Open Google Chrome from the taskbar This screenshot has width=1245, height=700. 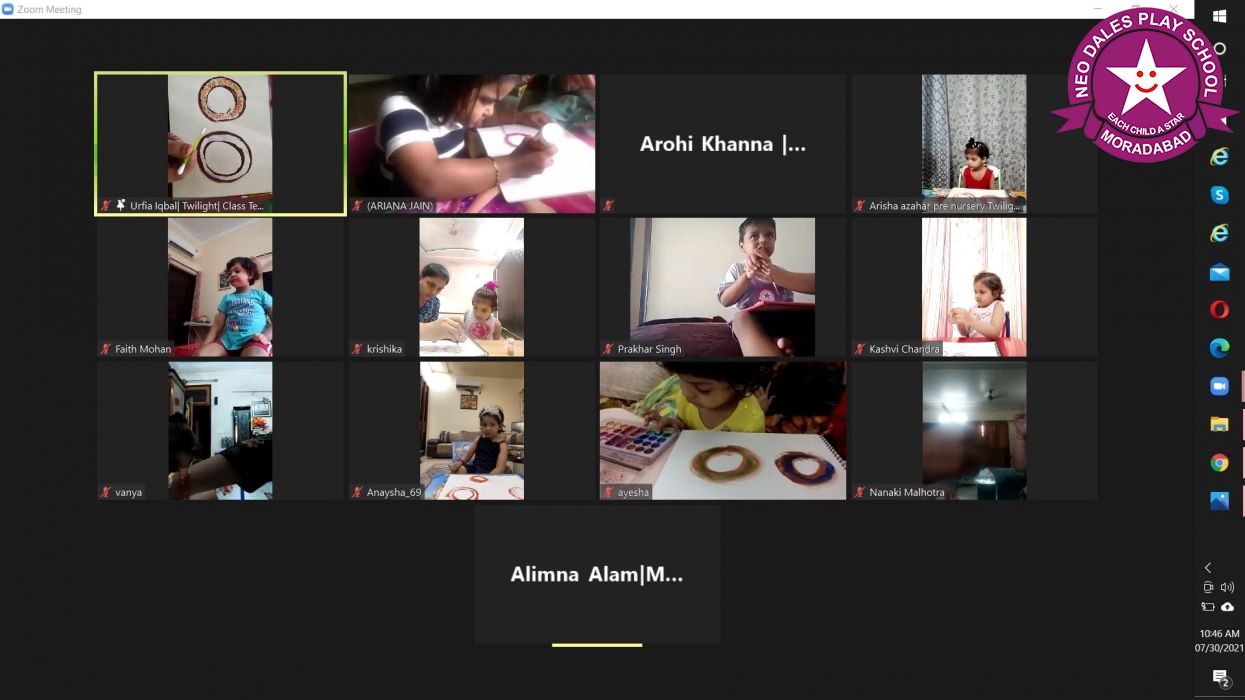click(1219, 463)
